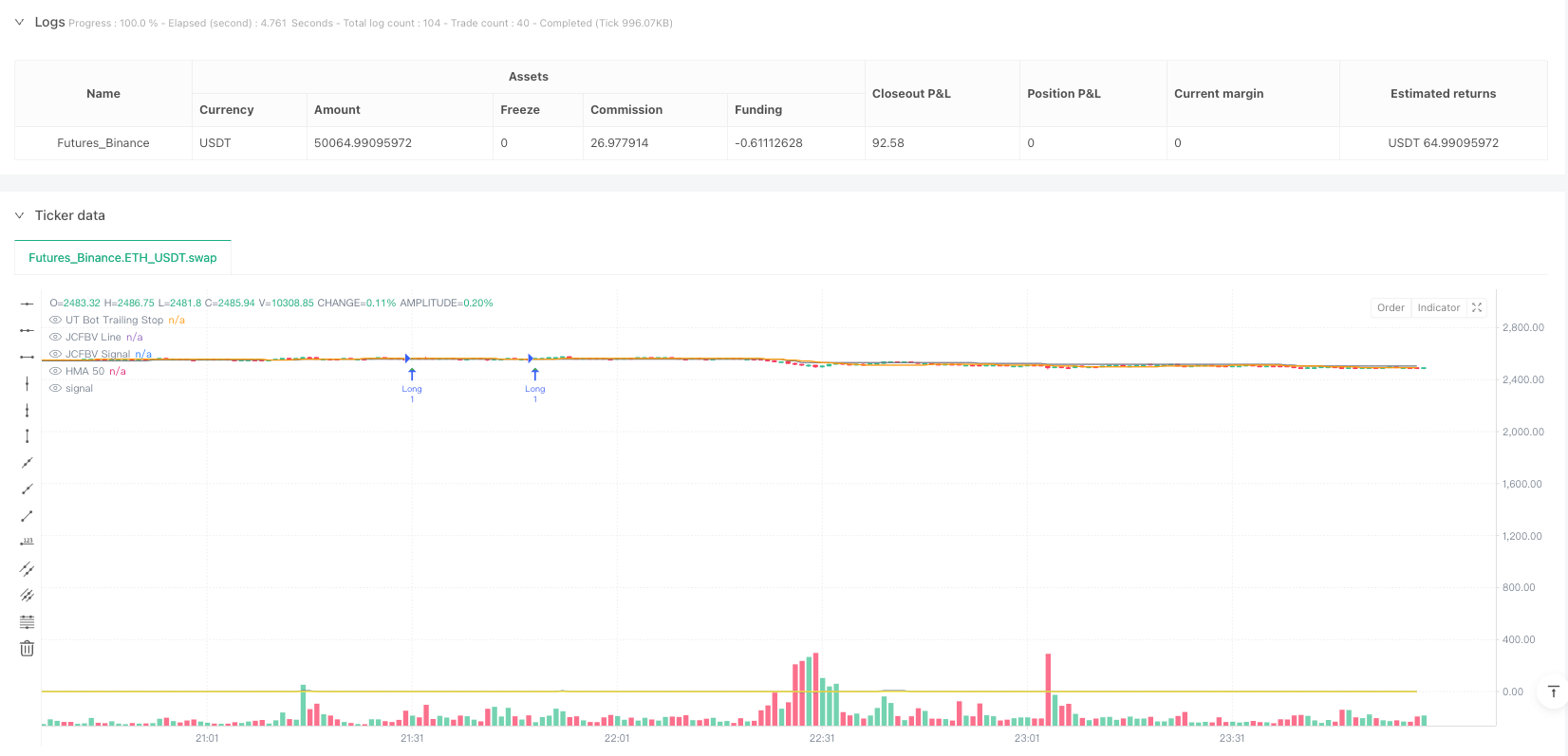1568x756 pixels.
Task: Open the Indicator options on the chart
Action: coord(1438,307)
